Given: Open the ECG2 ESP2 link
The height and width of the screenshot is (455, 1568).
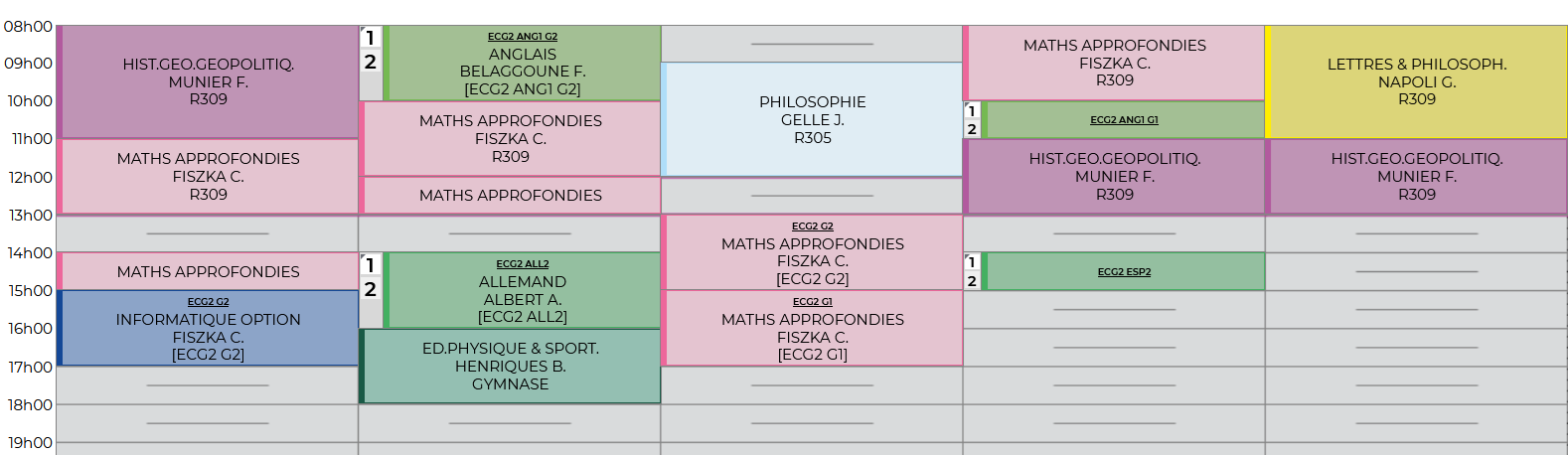Looking at the screenshot, I should pyautogui.click(x=1124, y=272).
